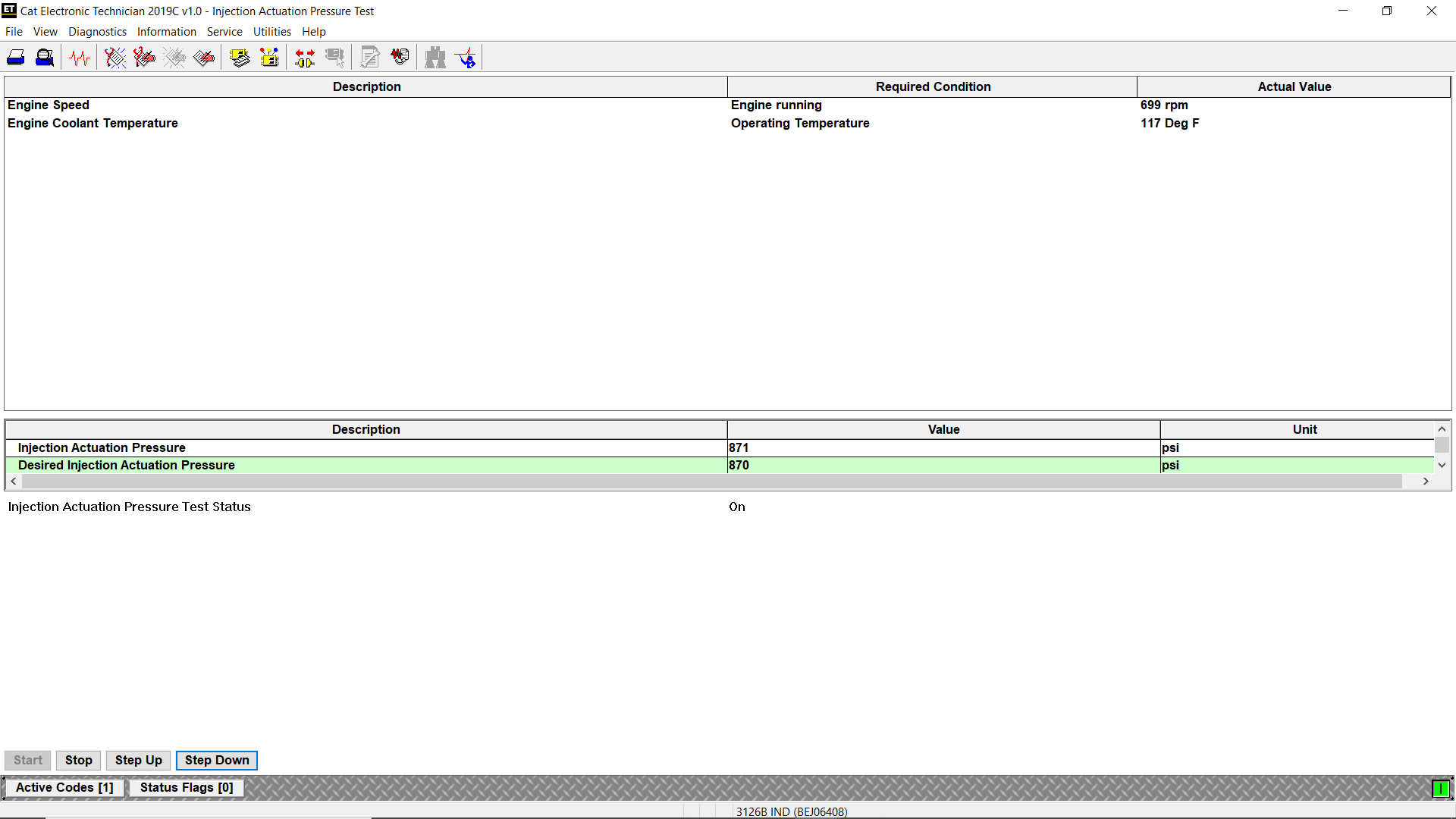Open the Help menu
1456x819 pixels.
tap(314, 32)
